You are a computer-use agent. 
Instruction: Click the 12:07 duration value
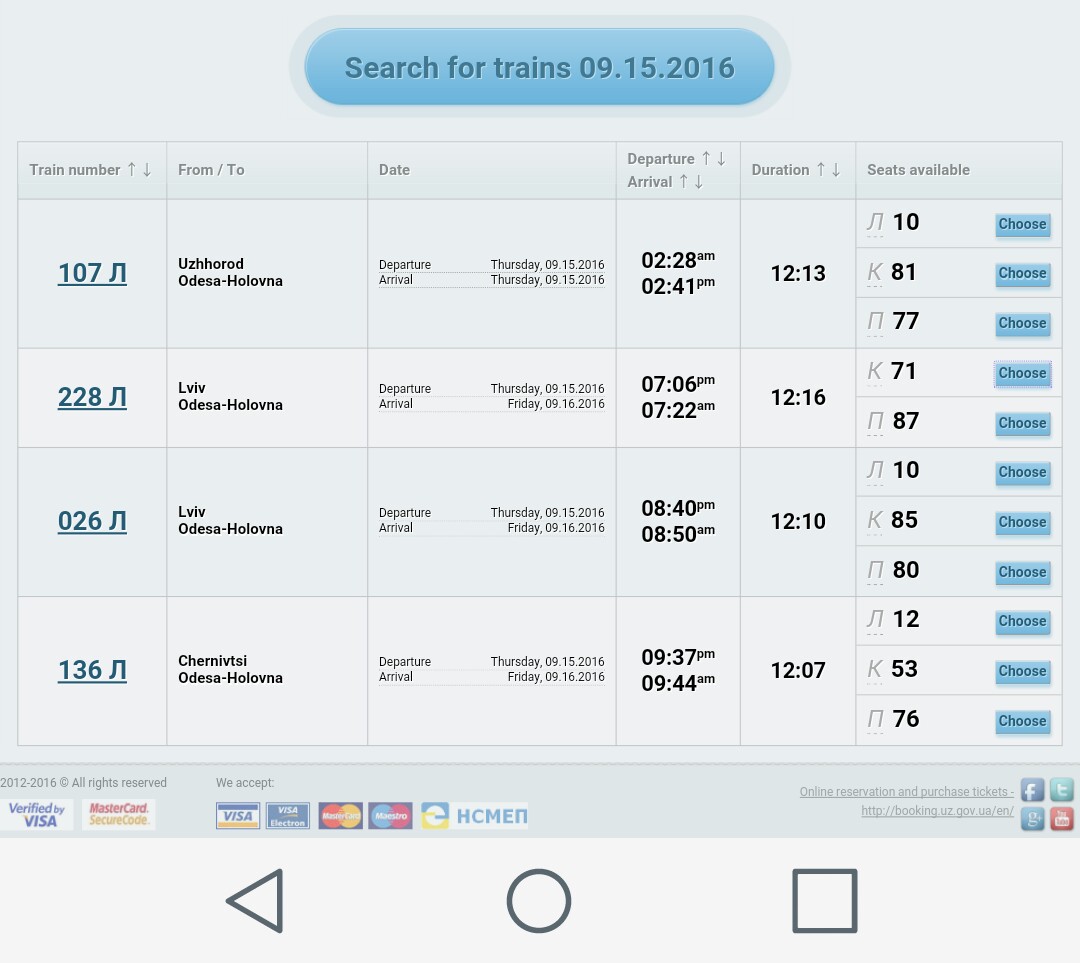pos(798,670)
